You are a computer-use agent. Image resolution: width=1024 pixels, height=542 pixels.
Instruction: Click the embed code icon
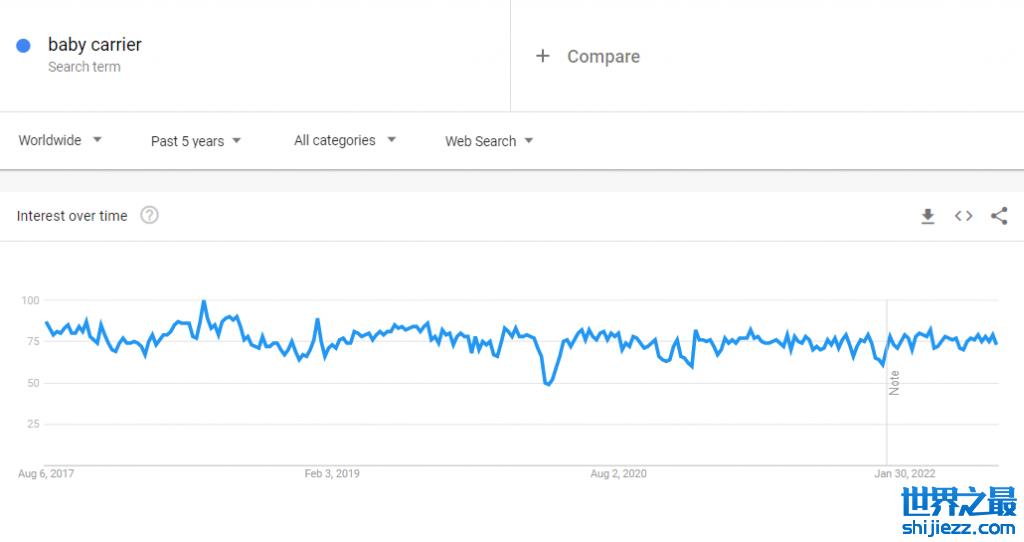coord(963,216)
